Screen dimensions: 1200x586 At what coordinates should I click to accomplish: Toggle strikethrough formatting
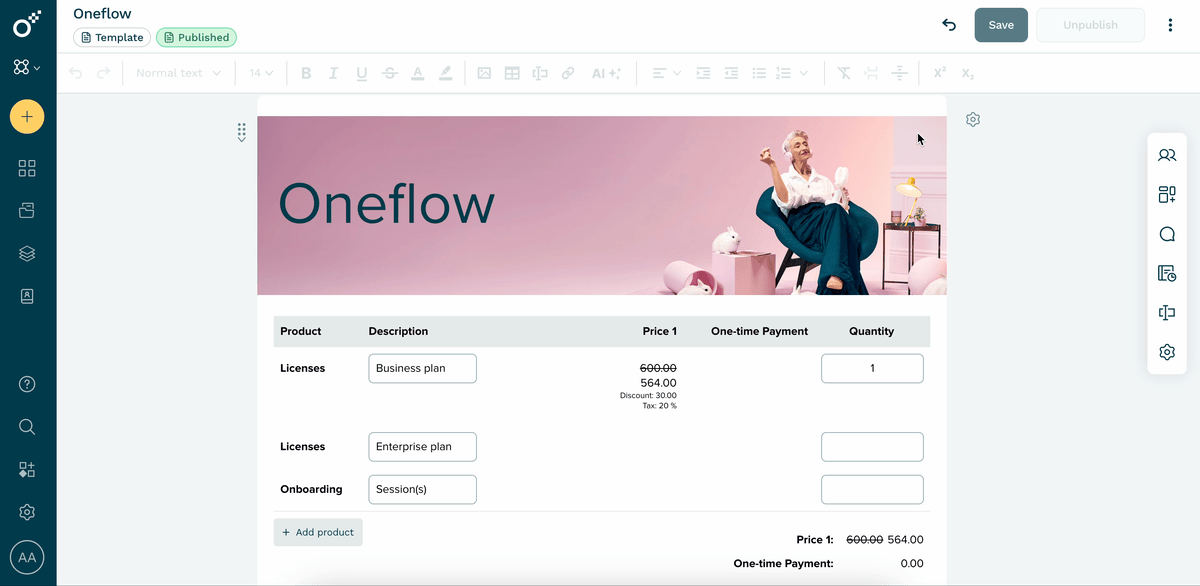(389, 73)
